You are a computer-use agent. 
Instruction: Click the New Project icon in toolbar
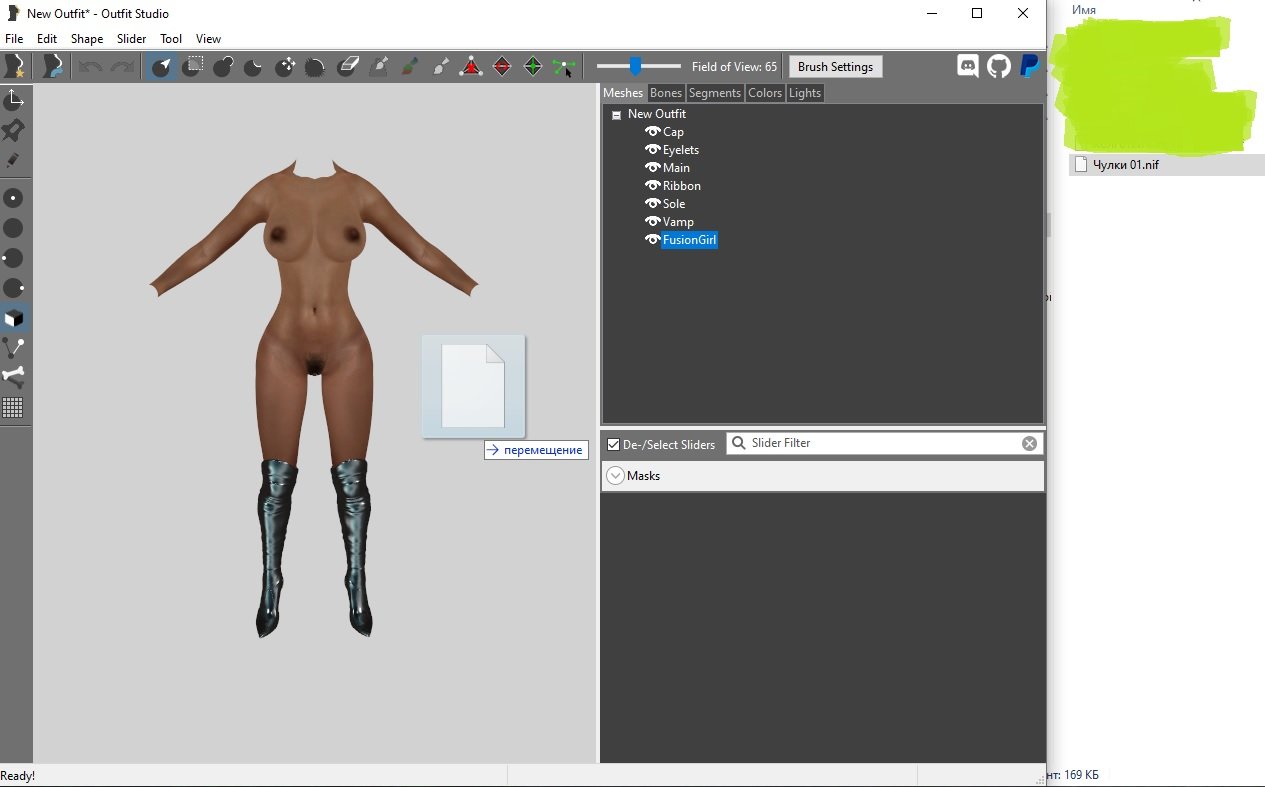[x=15, y=67]
